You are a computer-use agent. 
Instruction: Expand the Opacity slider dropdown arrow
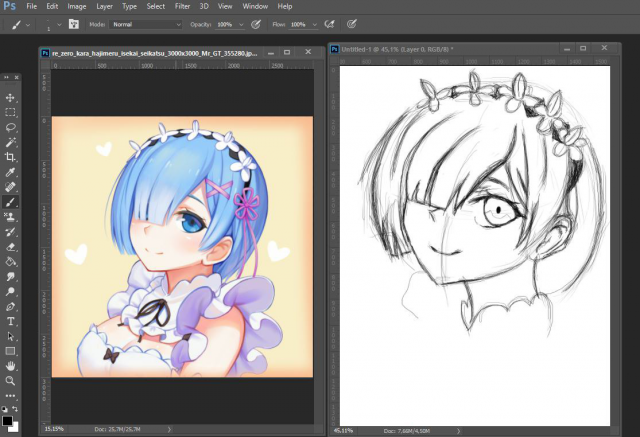pos(241,25)
